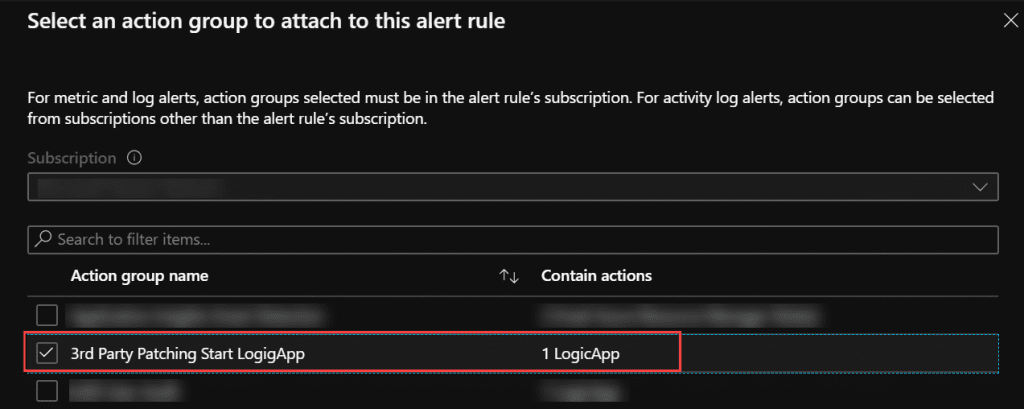Click the sort arrows icon beside Action group name
This screenshot has height=409, width=1024.
[509, 276]
